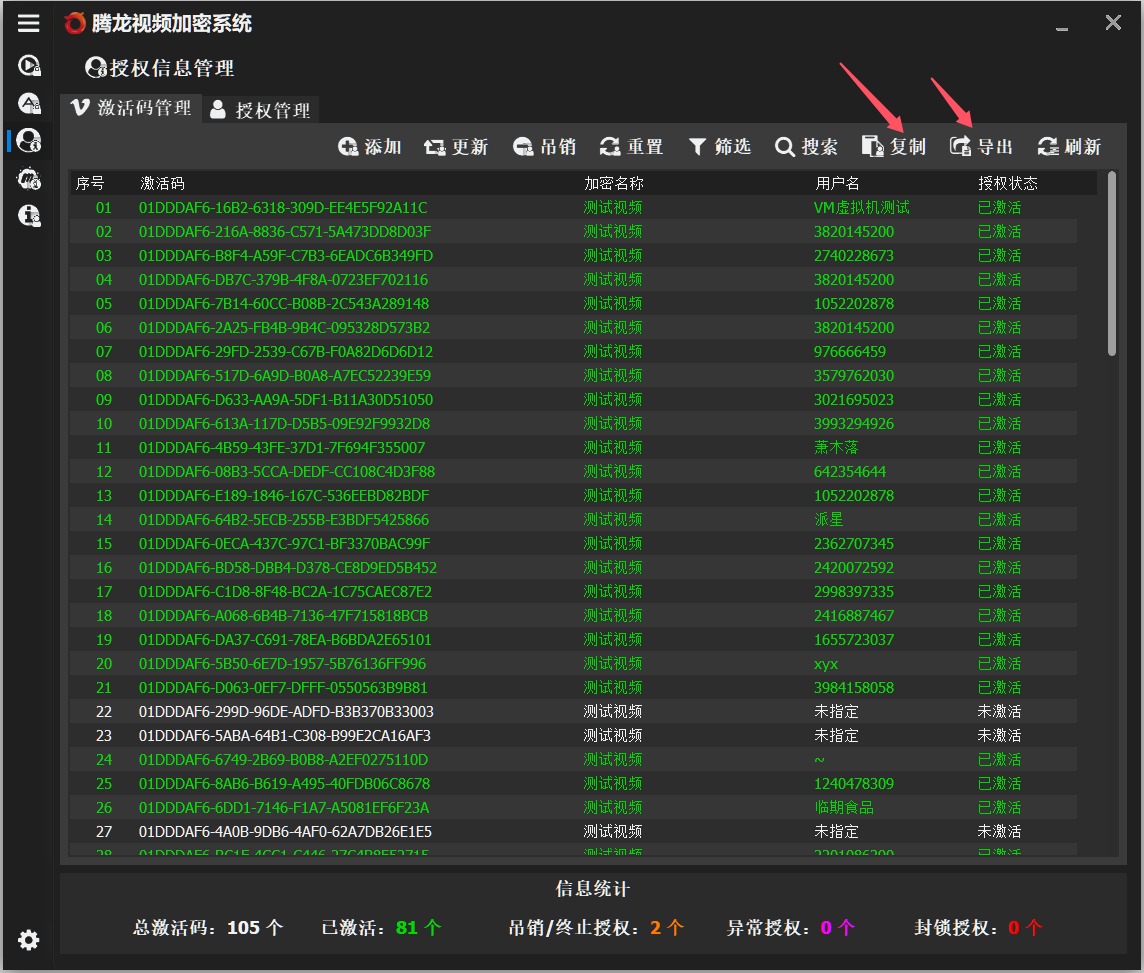Click username 3984158058

pyautogui.click(x=854, y=688)
